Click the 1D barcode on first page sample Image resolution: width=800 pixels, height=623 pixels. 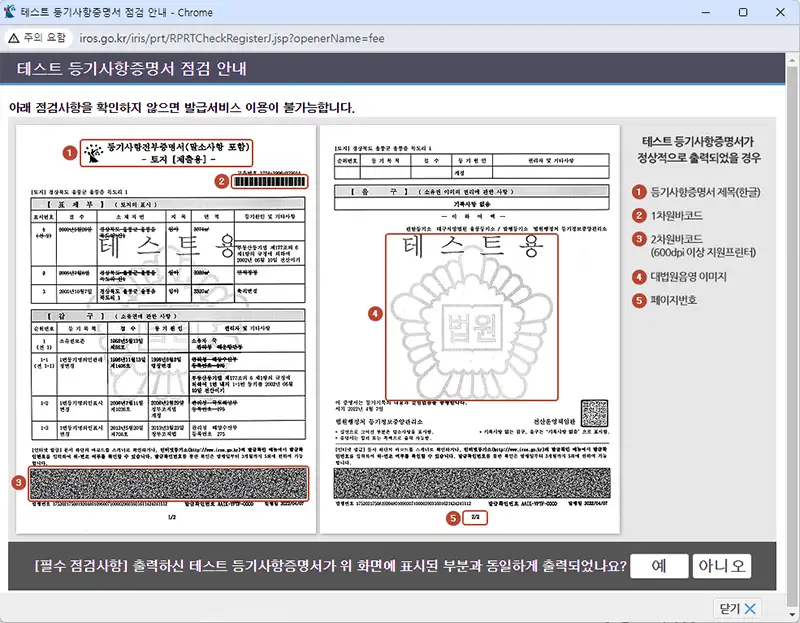(x=269, y=182)
